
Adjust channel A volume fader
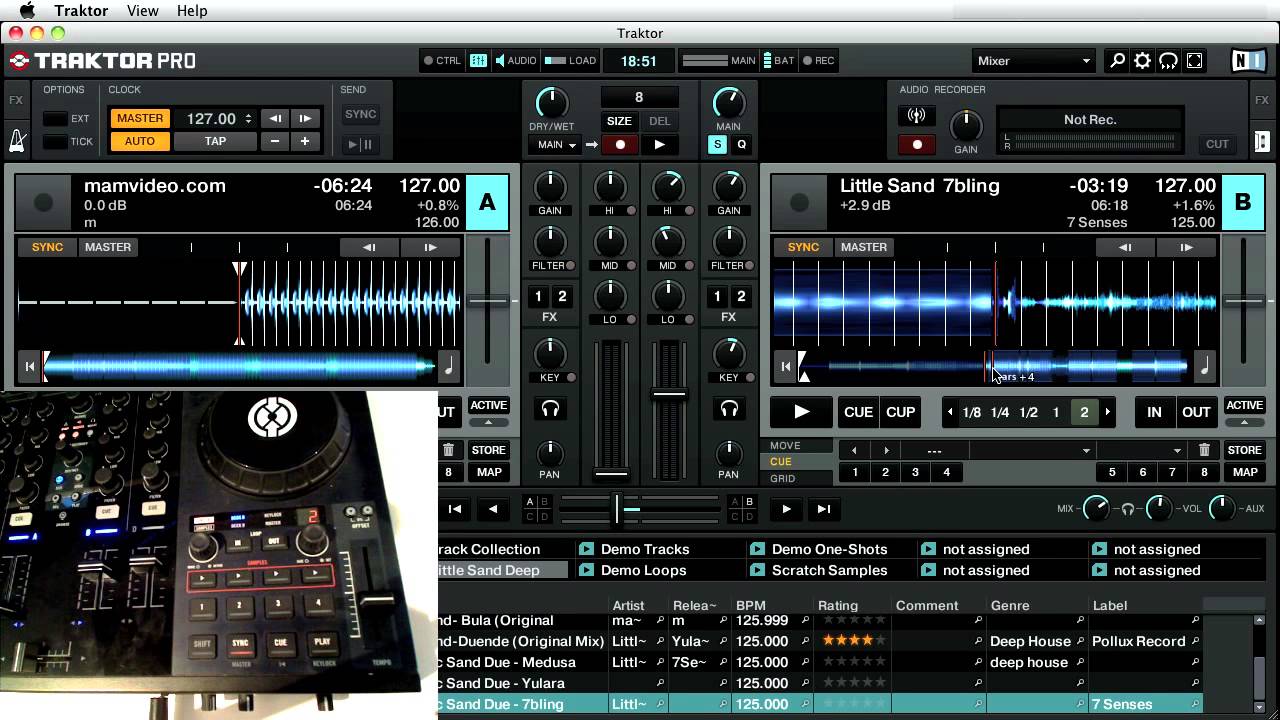611,474
